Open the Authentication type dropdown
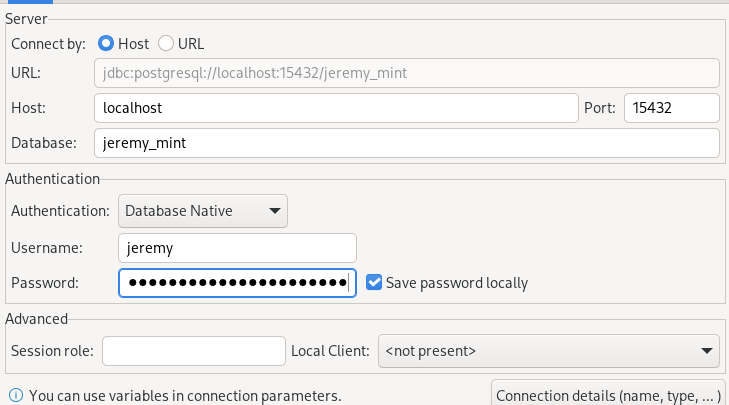The height and width of the screenshot is (405, 729). click(x=203, y=211)
